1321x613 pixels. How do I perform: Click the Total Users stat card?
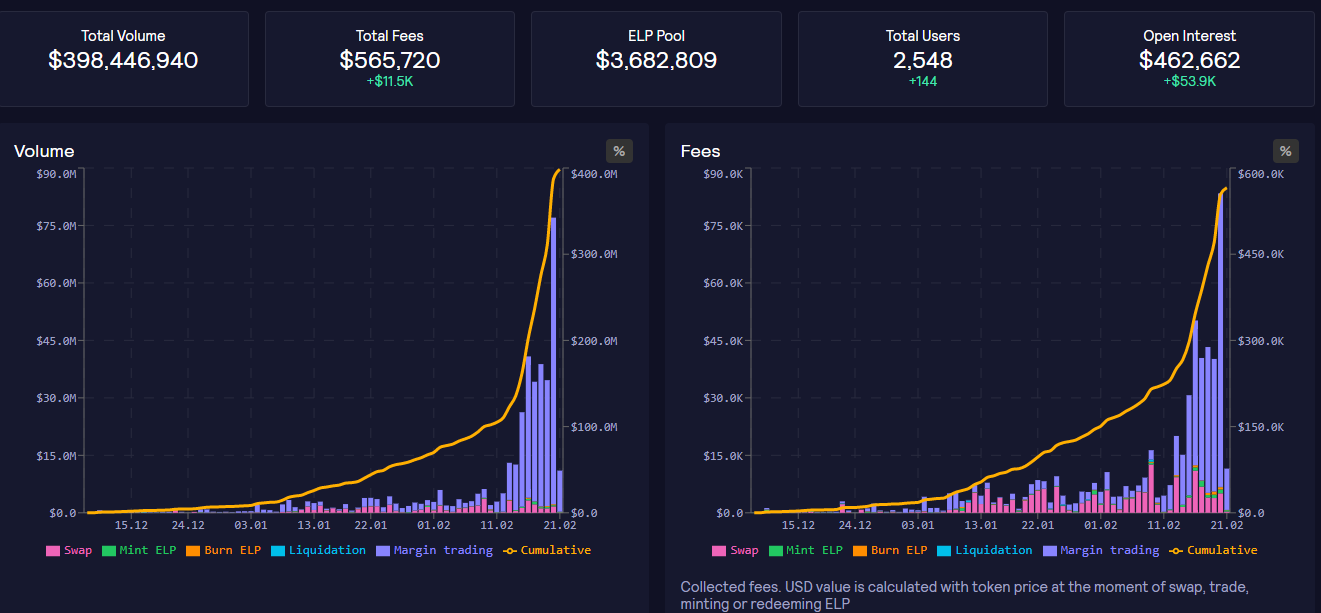(x=922, y=59)
